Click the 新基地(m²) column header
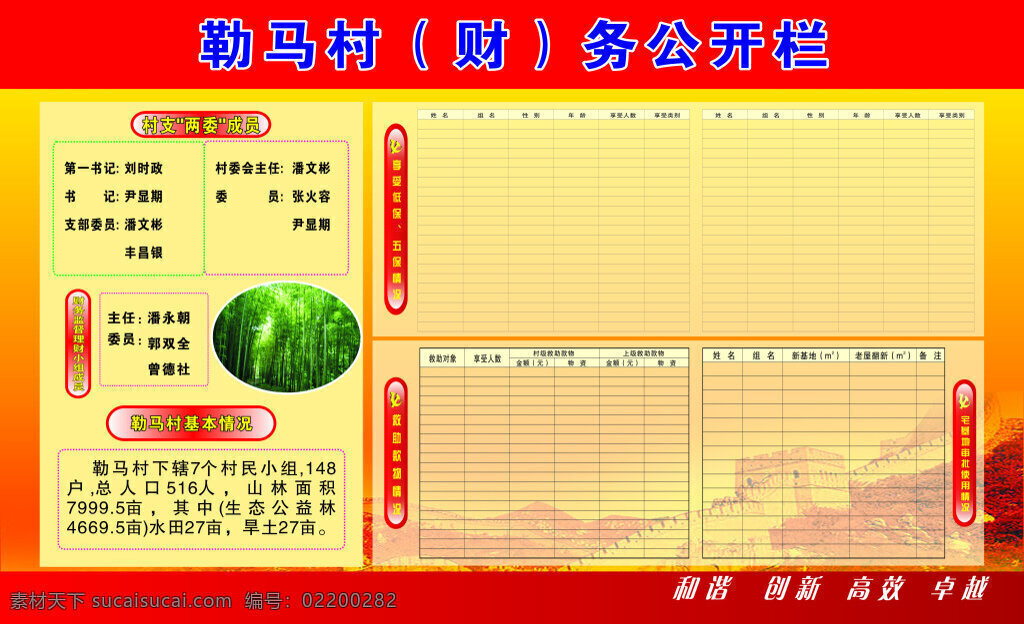 tap(816, 356)
